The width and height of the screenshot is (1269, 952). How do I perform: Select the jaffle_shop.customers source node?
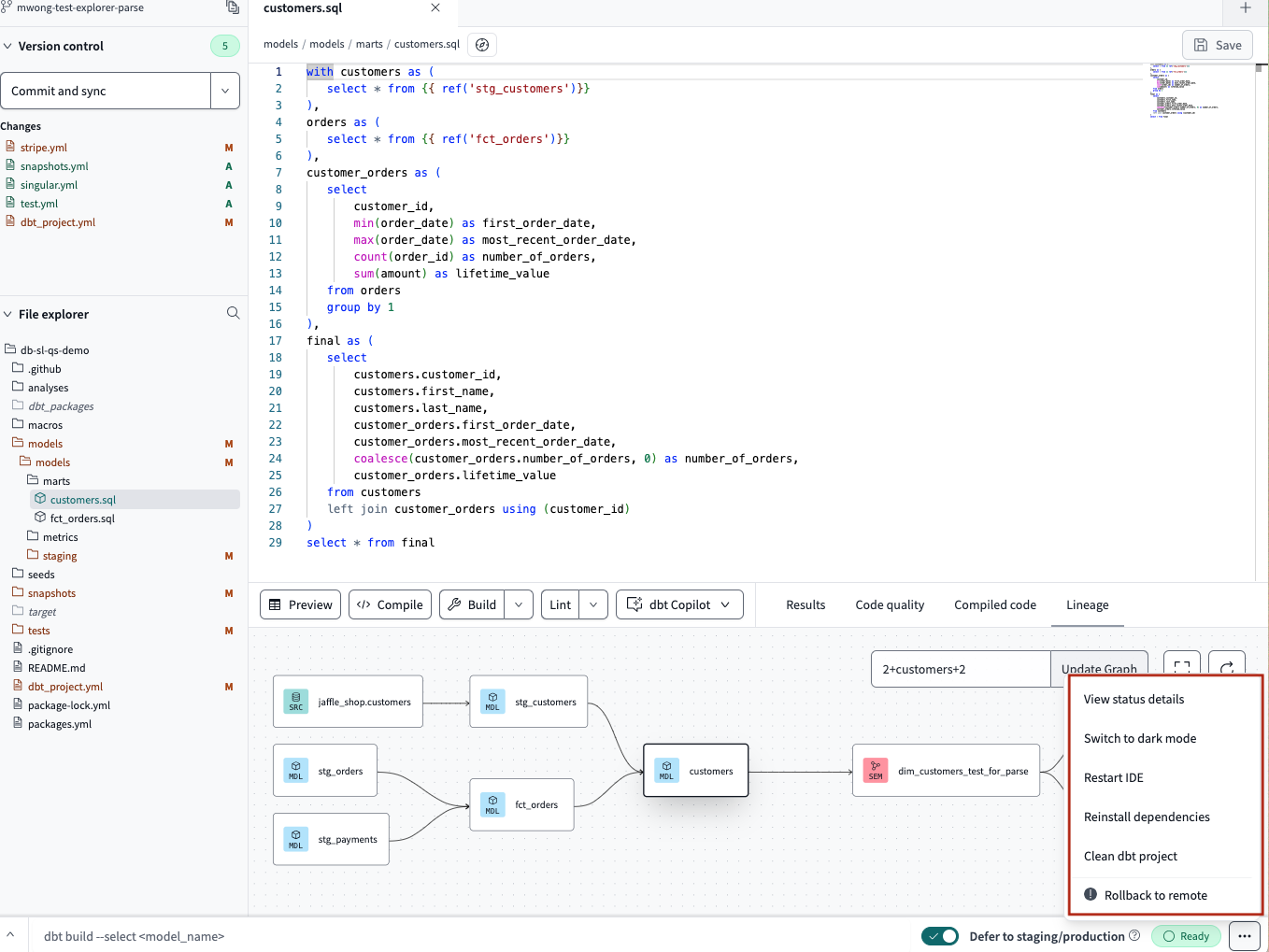pos(348,700)
